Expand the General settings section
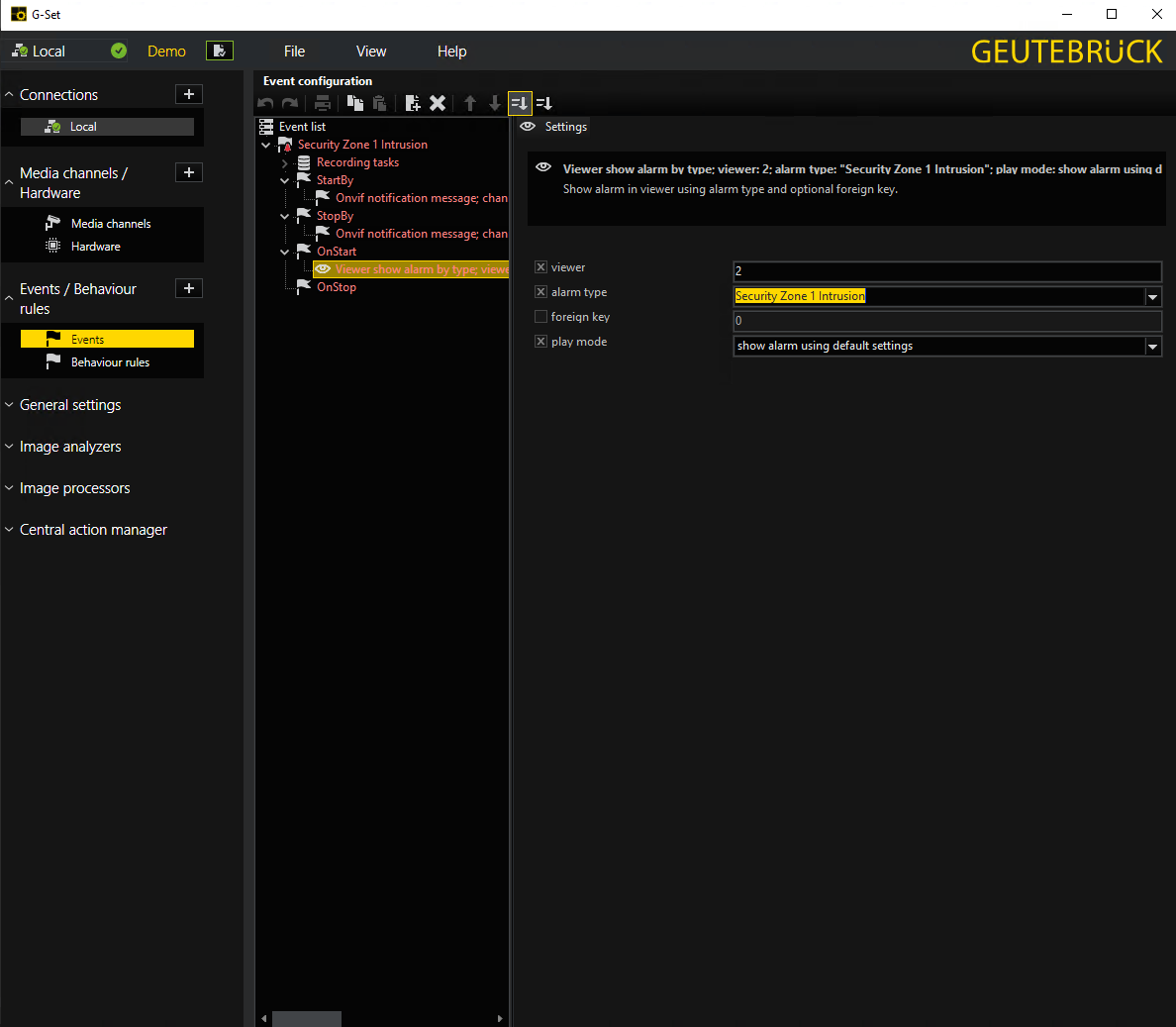Image resolution: width=1176 pixels, height=1027 pixels. 70,405
